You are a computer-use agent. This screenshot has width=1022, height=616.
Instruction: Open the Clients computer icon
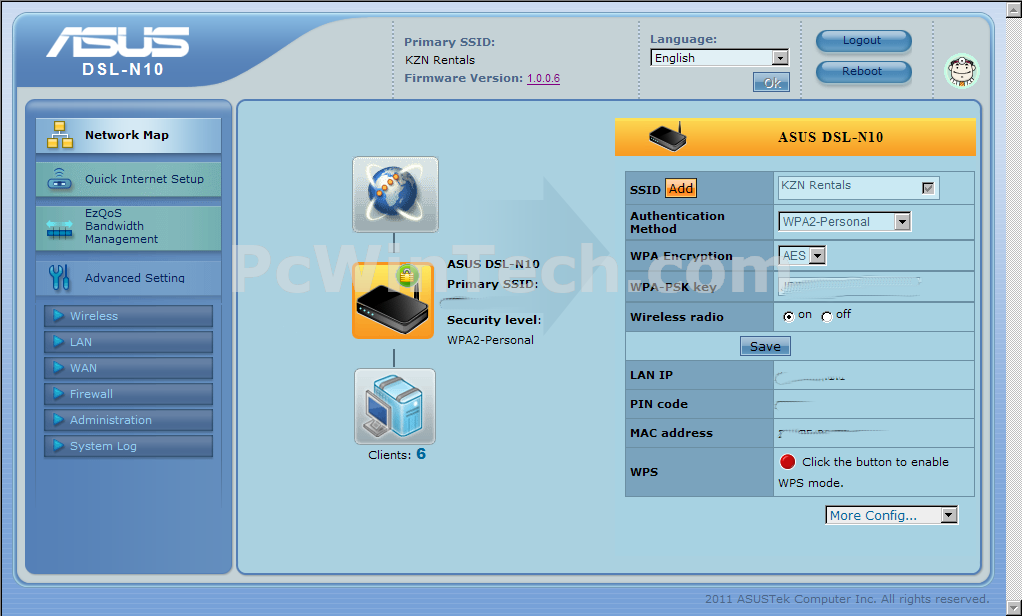pos(395,406)
